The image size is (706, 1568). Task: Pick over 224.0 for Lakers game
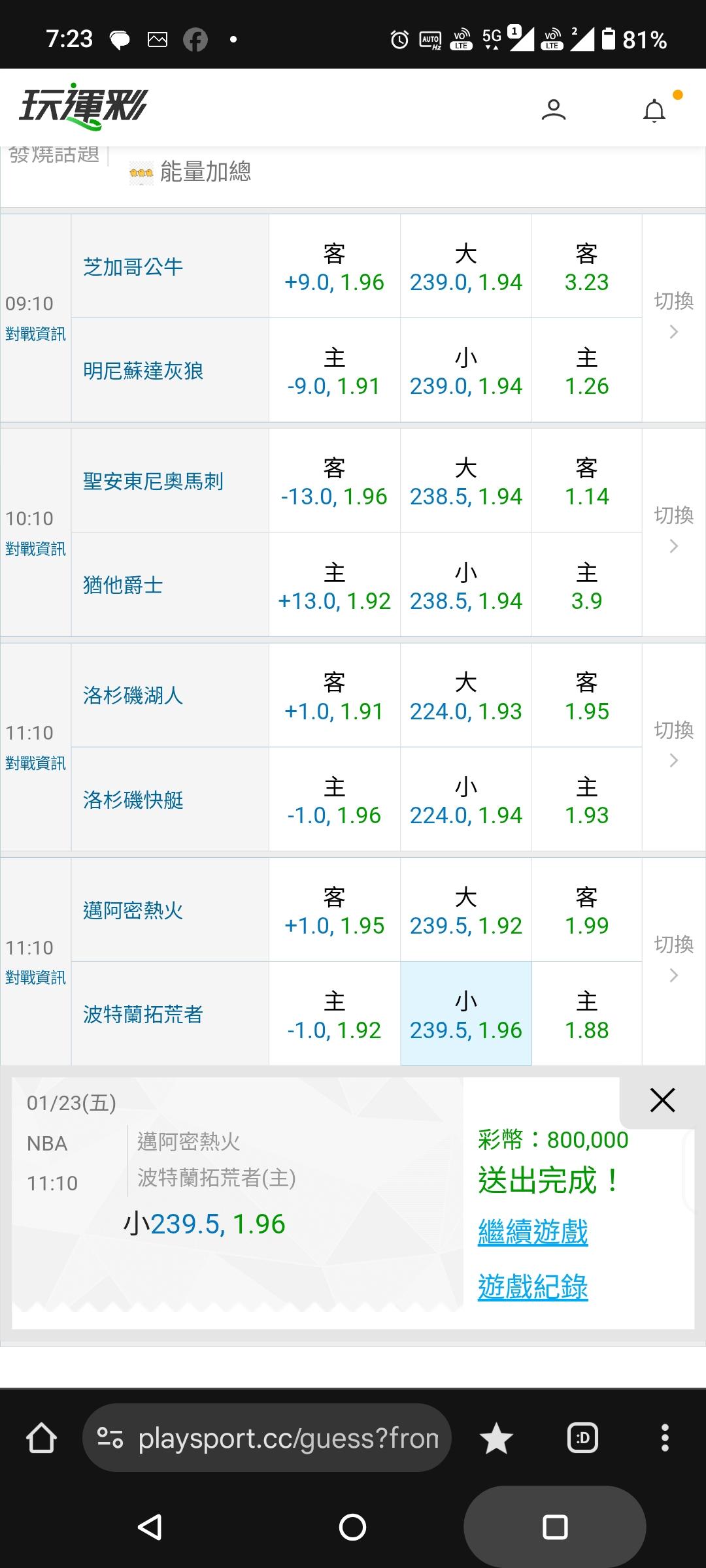coord(465,696)
